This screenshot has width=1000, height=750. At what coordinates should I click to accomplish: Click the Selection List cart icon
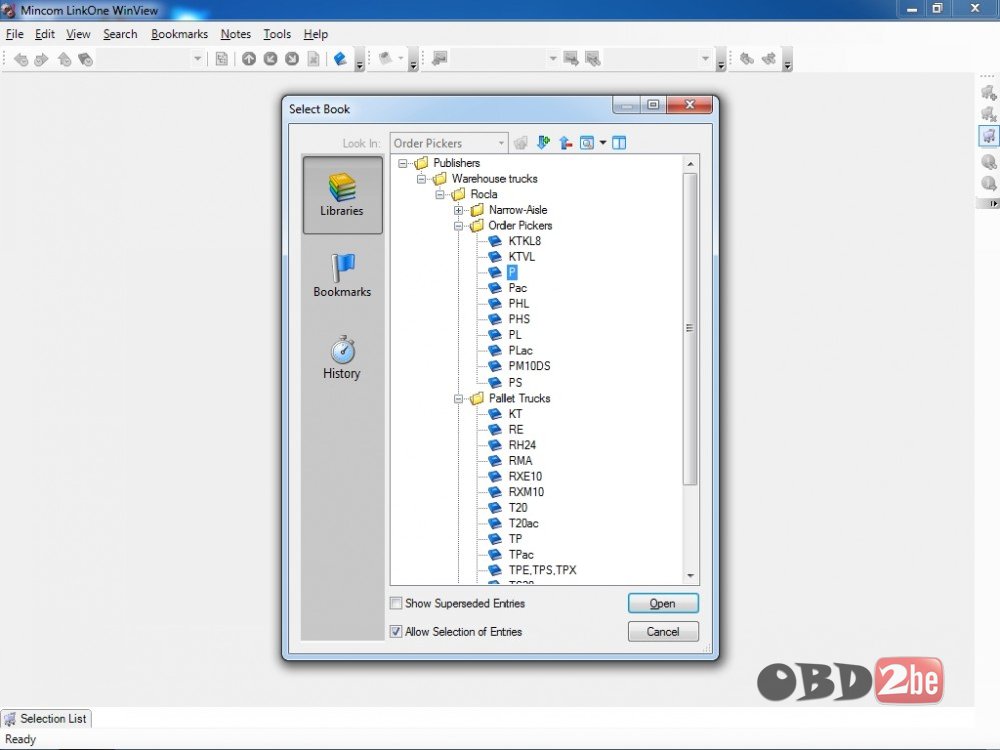(10, 719)
